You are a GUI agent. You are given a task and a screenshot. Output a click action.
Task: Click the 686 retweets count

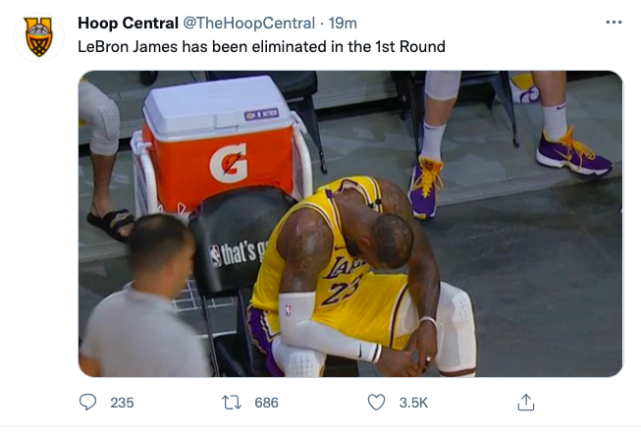266,402
